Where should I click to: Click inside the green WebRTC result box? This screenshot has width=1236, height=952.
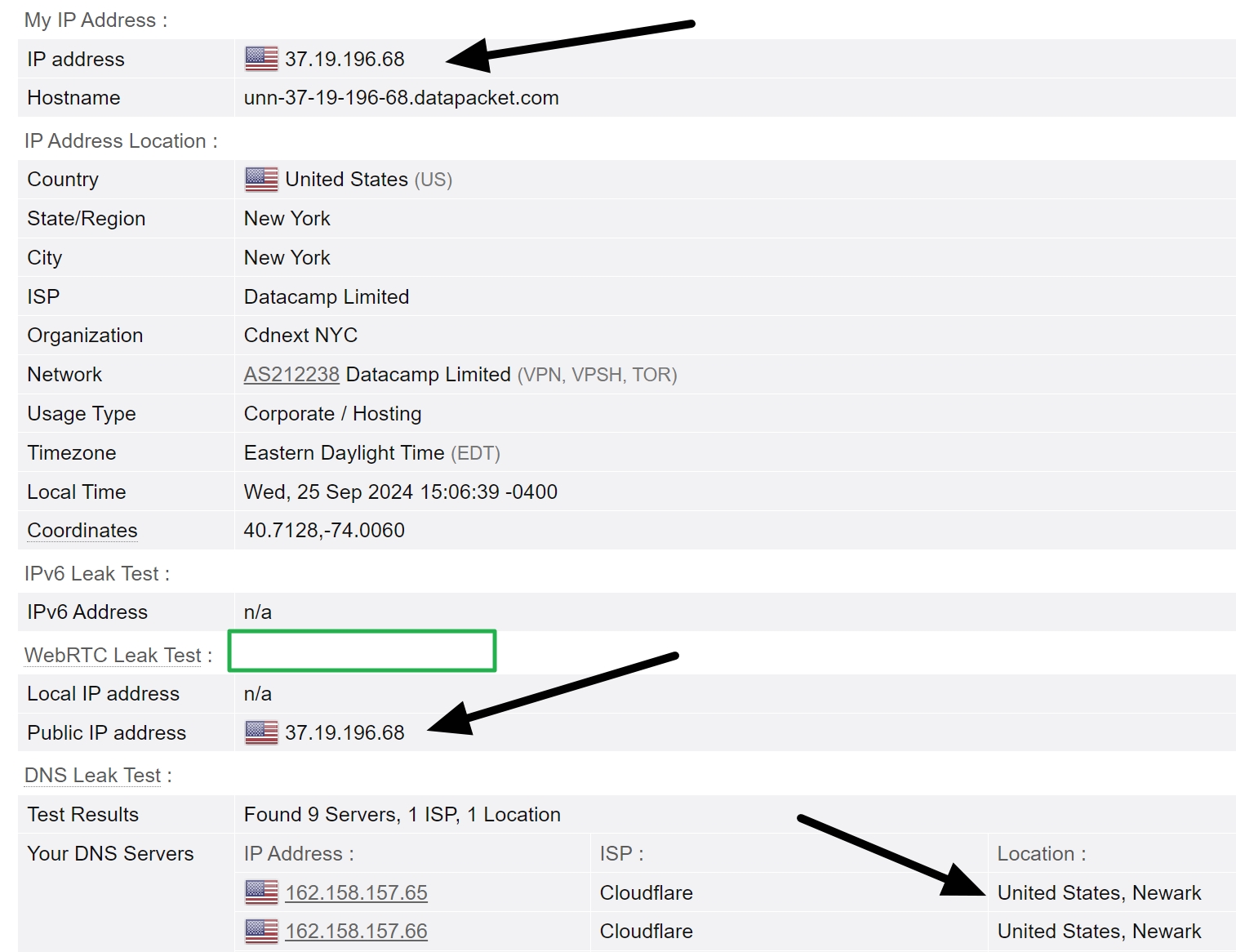[362, 651]
